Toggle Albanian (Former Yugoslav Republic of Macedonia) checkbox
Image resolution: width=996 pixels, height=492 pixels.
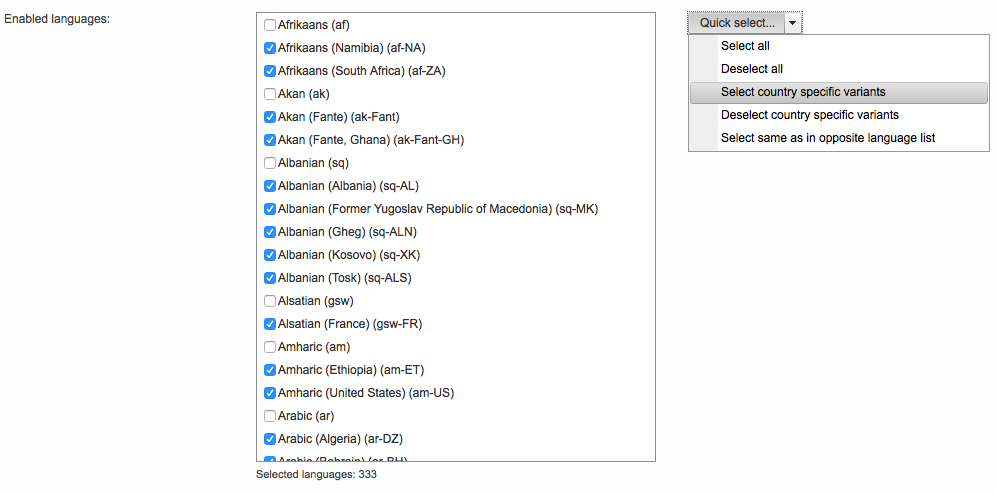tap(270, 209)
